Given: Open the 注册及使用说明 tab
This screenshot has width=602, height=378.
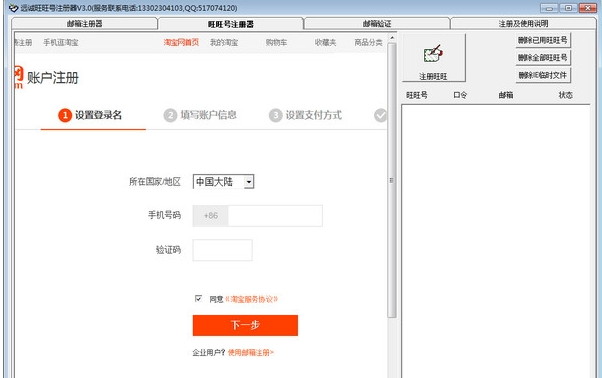Looking at the screenshot, I should click(x=523, y=24).
